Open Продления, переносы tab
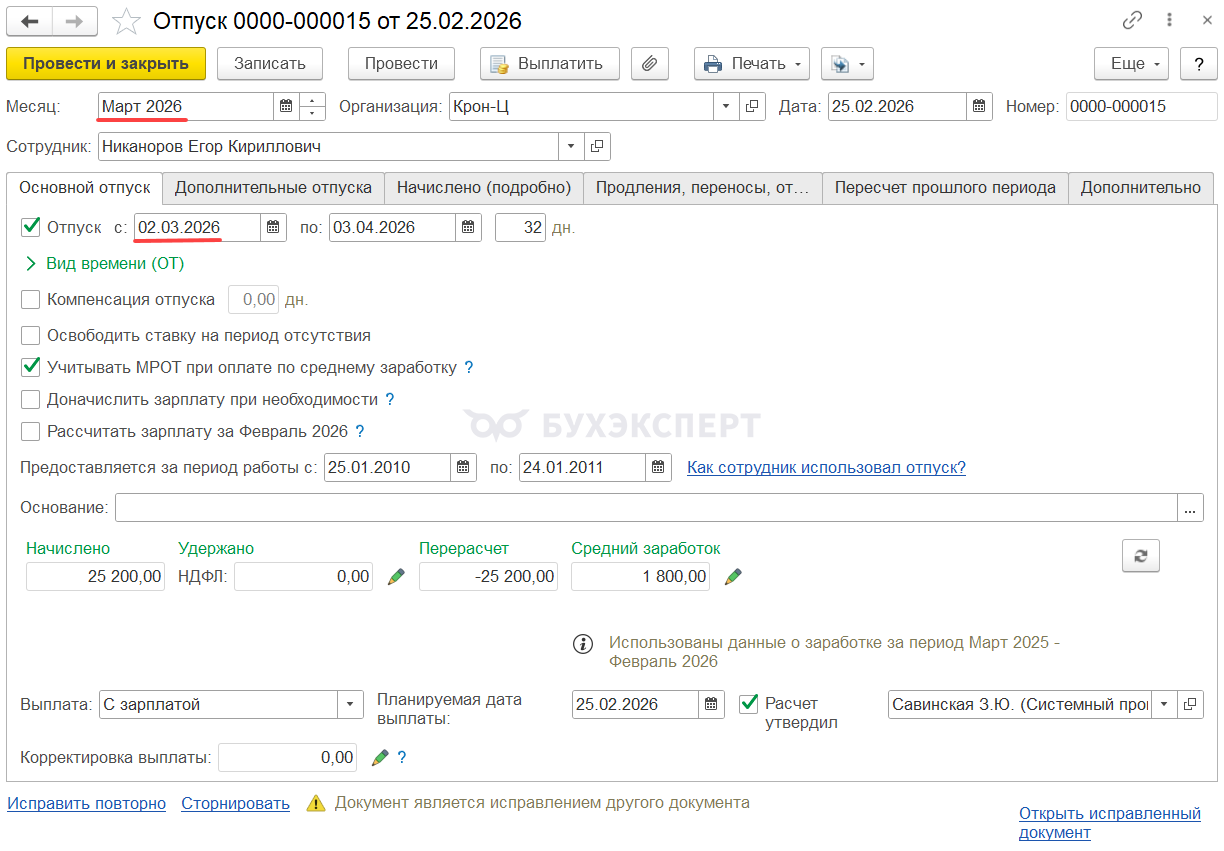The height and width of the screenshot is (851, 1224). [x=703, y=187]
